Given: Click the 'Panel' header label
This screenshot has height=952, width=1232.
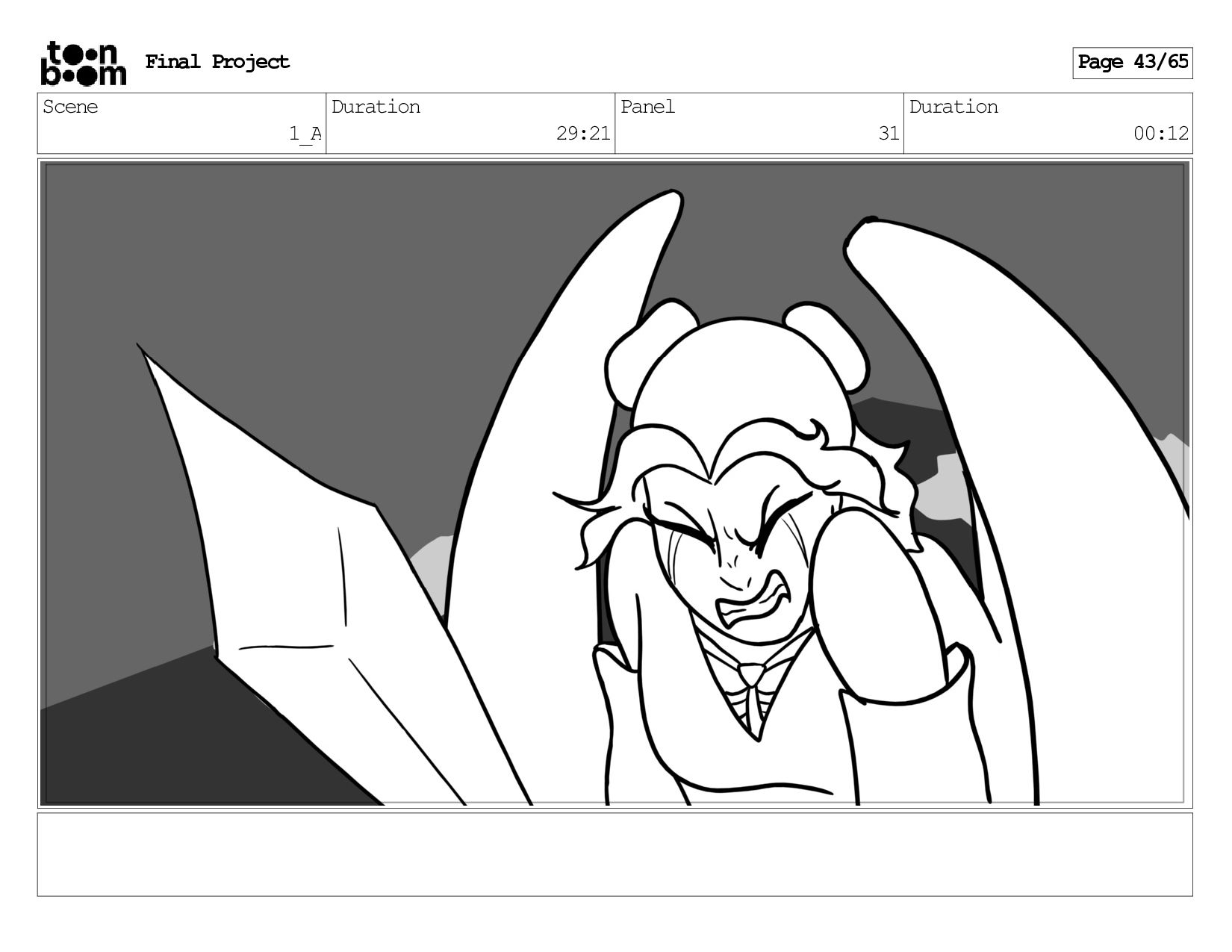Looking at the screenshot, I should click(x=647, y=107).
